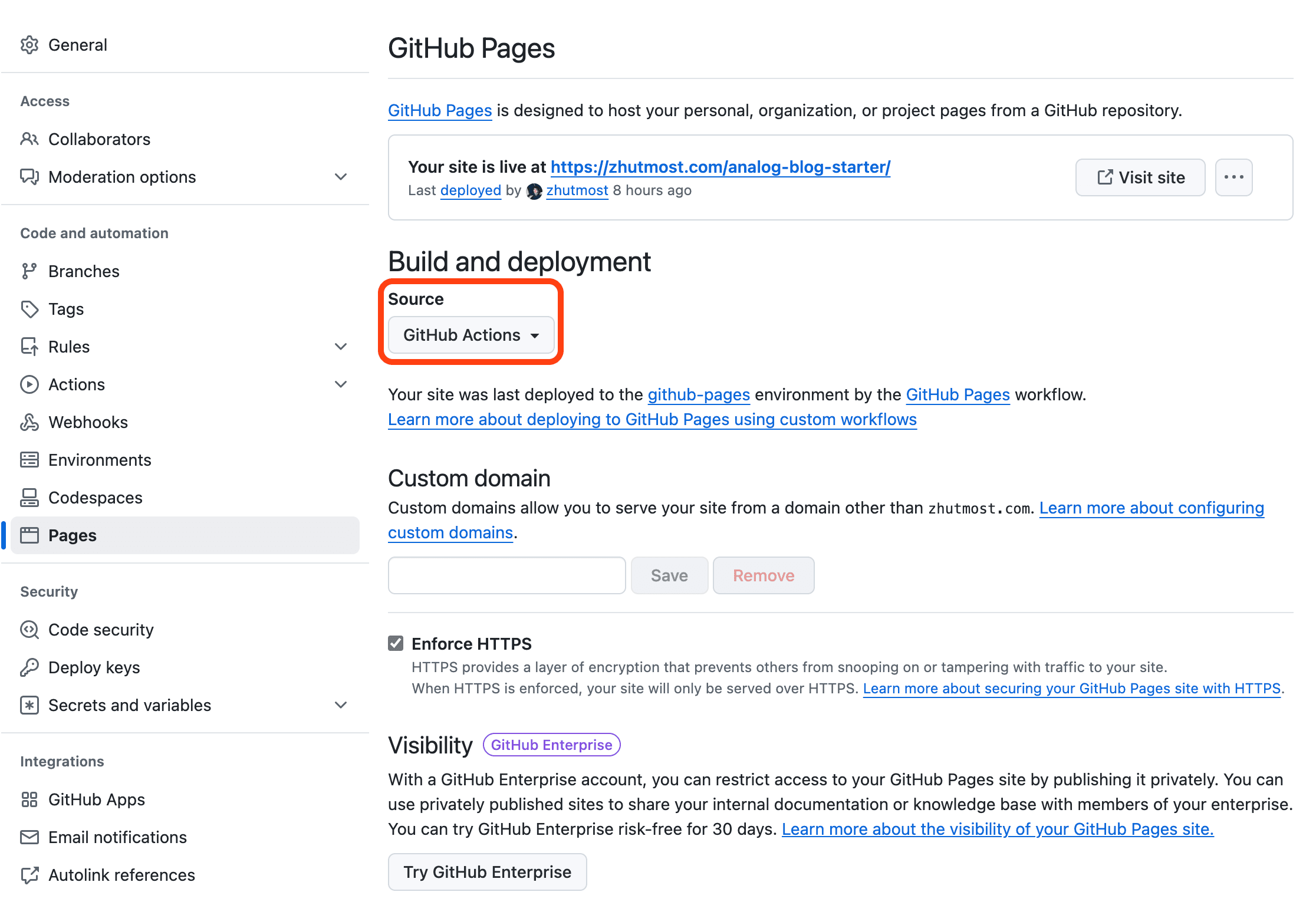
Task: Click inside the custom domain input field
Action: [506, 575]
